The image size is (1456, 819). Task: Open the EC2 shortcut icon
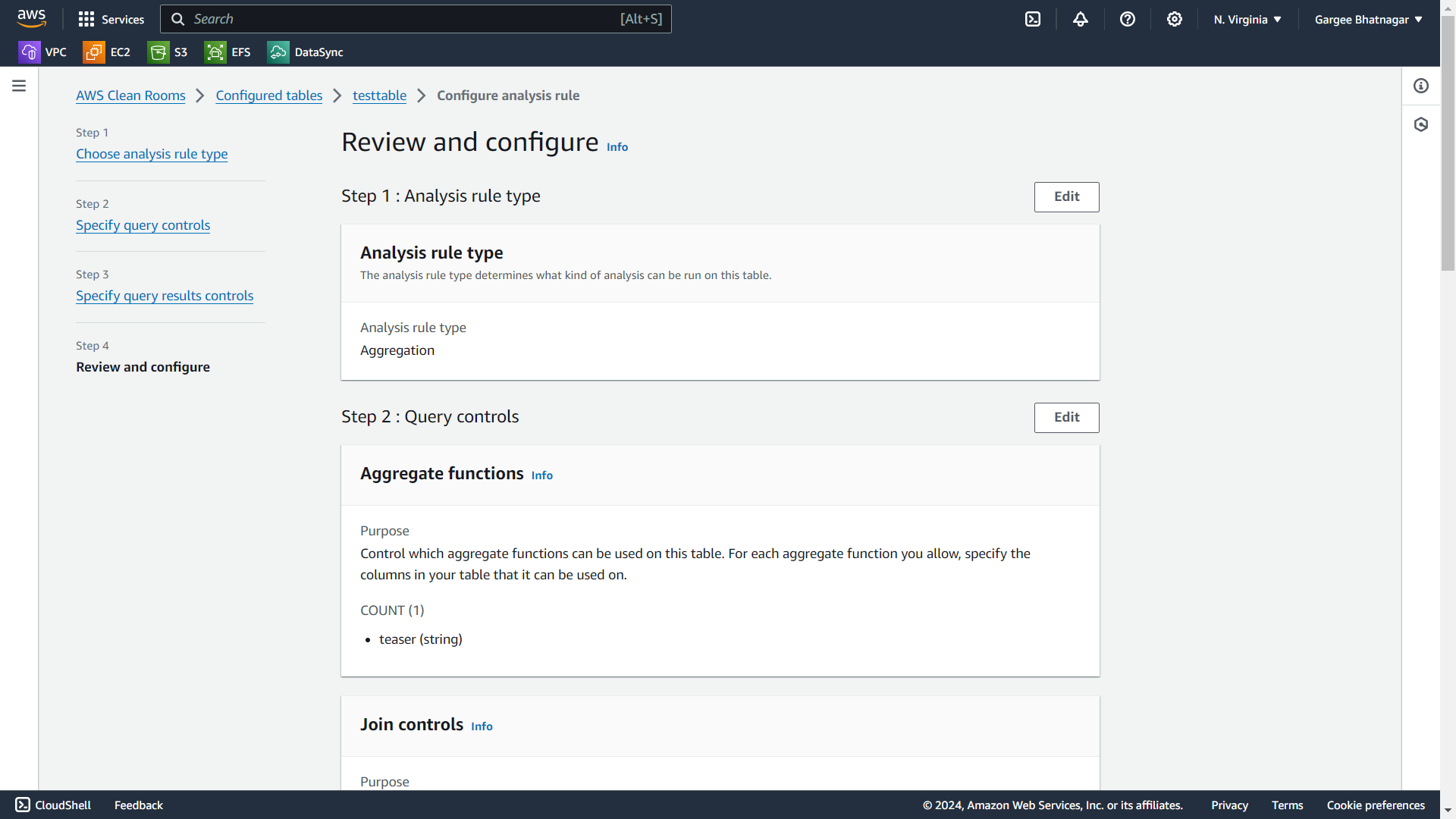(x=94, y=52)
